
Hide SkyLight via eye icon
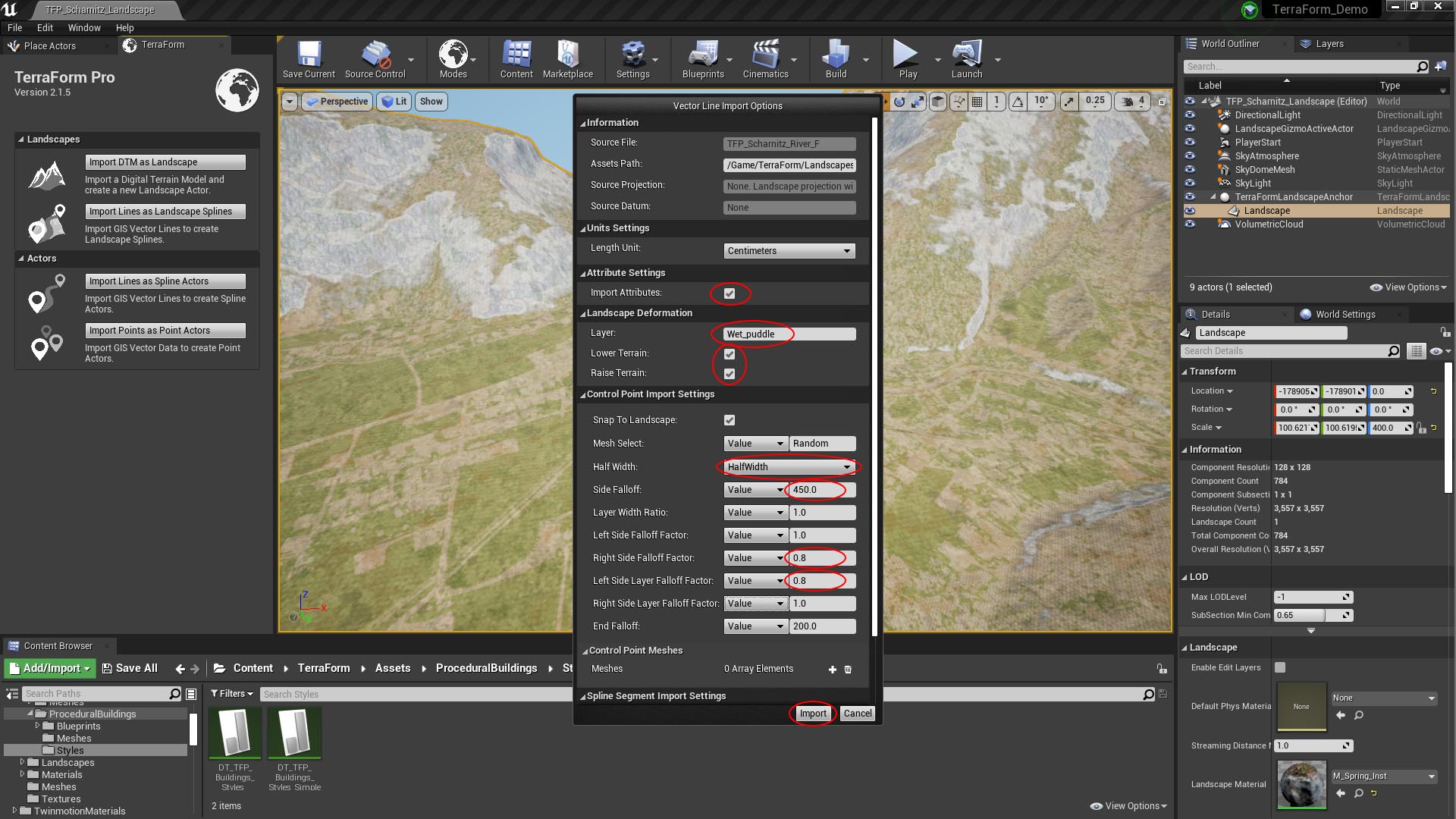[x=1190, y=184]
